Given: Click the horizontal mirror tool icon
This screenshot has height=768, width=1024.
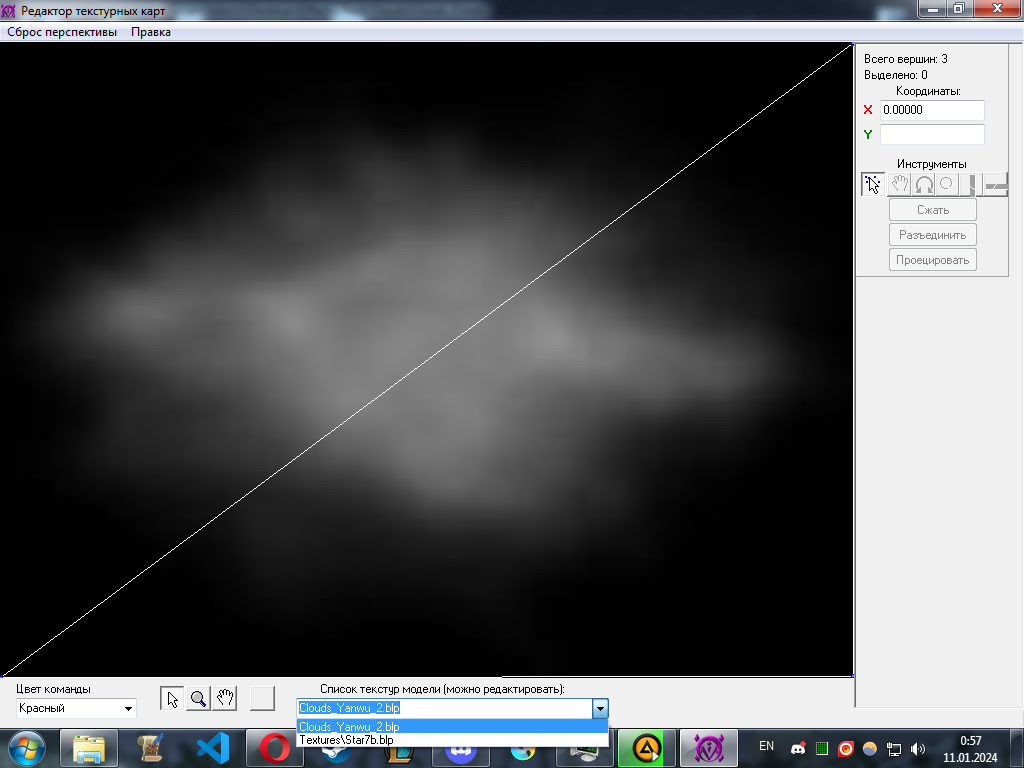Looking at the screenshot, I should click(x=995, y=185).
